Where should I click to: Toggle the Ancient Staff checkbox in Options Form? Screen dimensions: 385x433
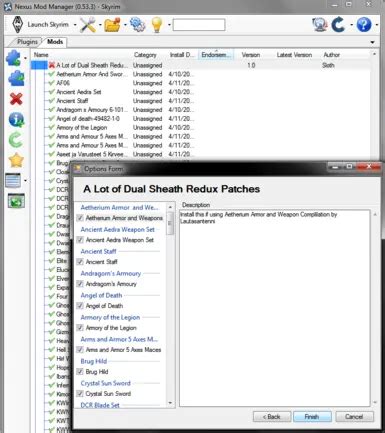click(80, 262)
